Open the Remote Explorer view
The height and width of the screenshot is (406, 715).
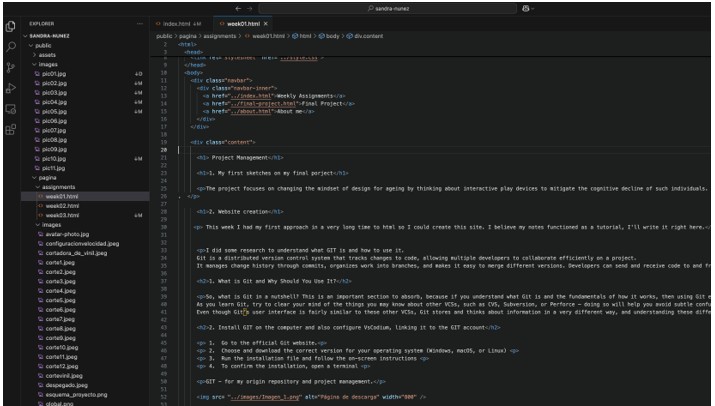click(10, 109)
